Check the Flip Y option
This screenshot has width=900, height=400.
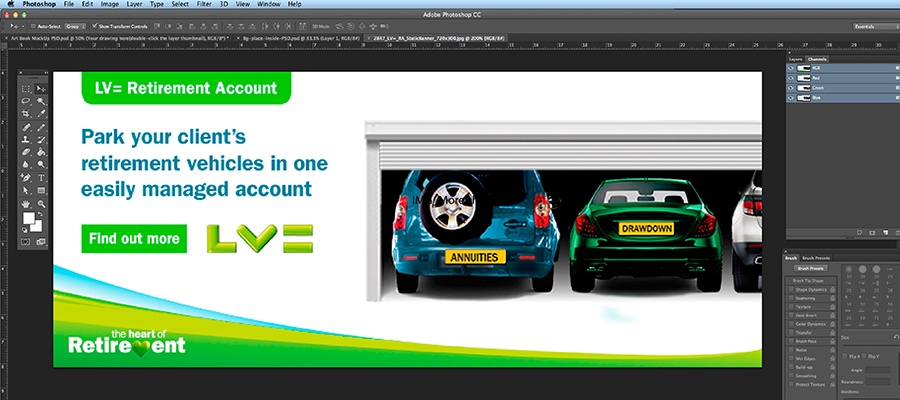pos(864,356)
